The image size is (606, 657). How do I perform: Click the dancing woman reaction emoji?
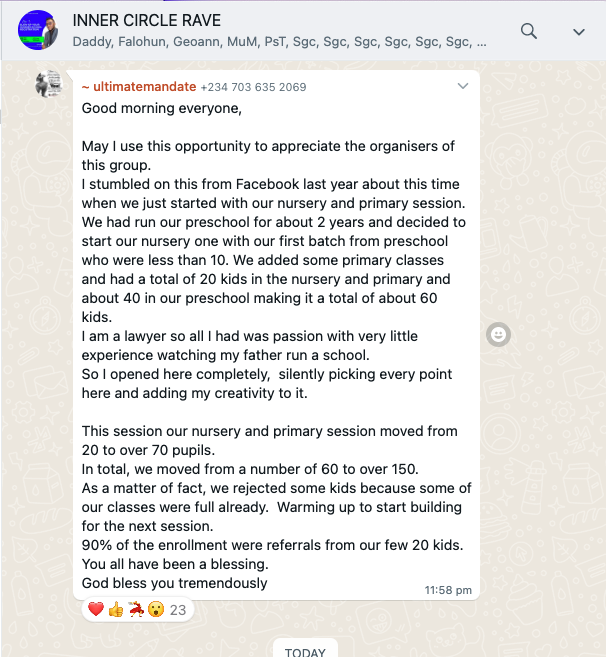point(136,609)
